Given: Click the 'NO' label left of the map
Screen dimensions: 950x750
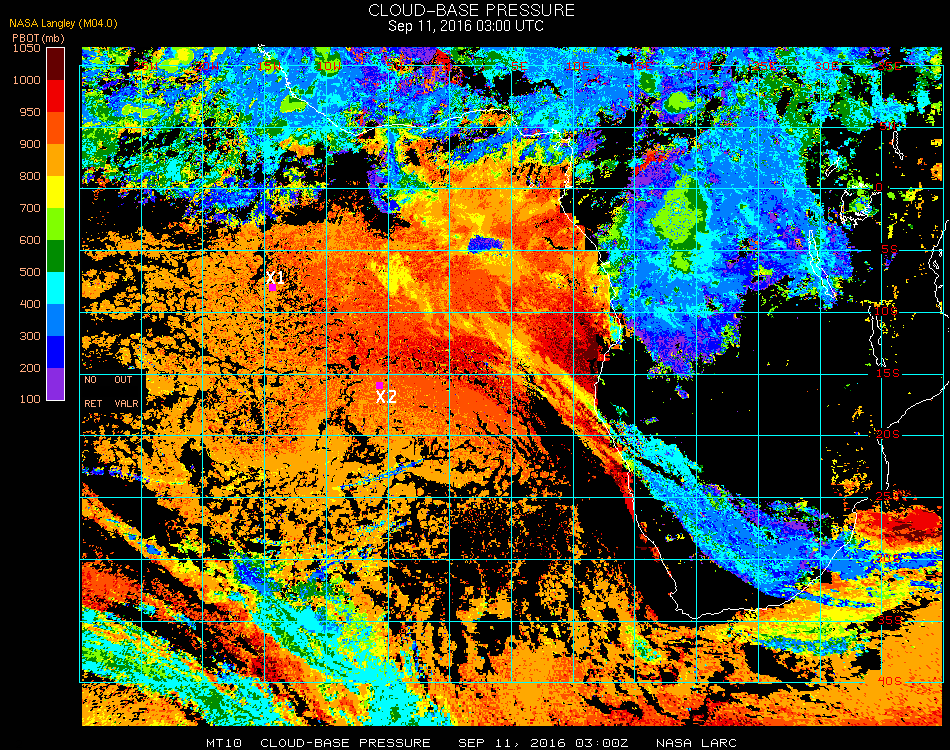Looking at the screenshot, I should 90,380.
